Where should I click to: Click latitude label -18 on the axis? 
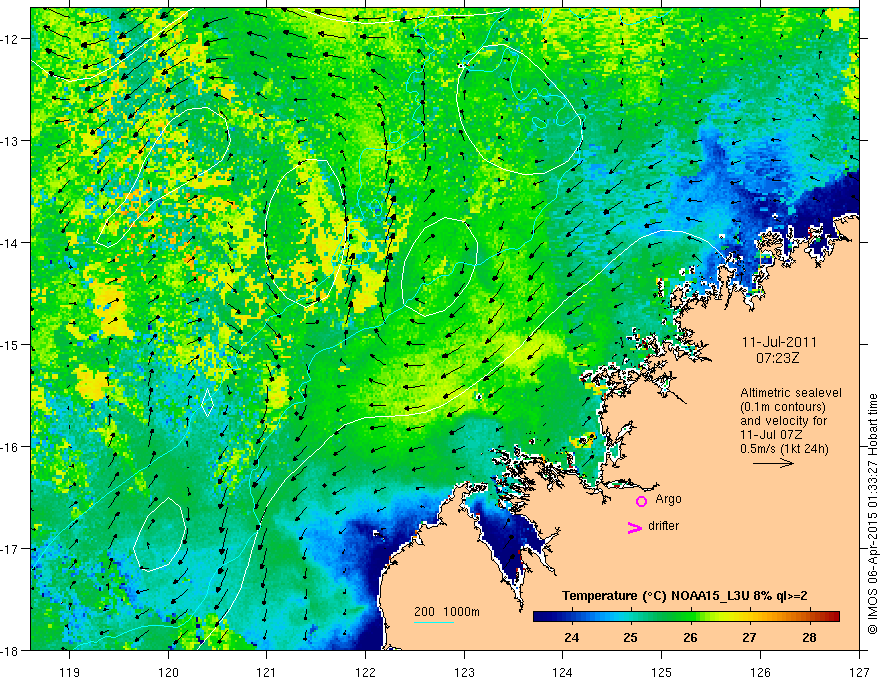(10, 650)
